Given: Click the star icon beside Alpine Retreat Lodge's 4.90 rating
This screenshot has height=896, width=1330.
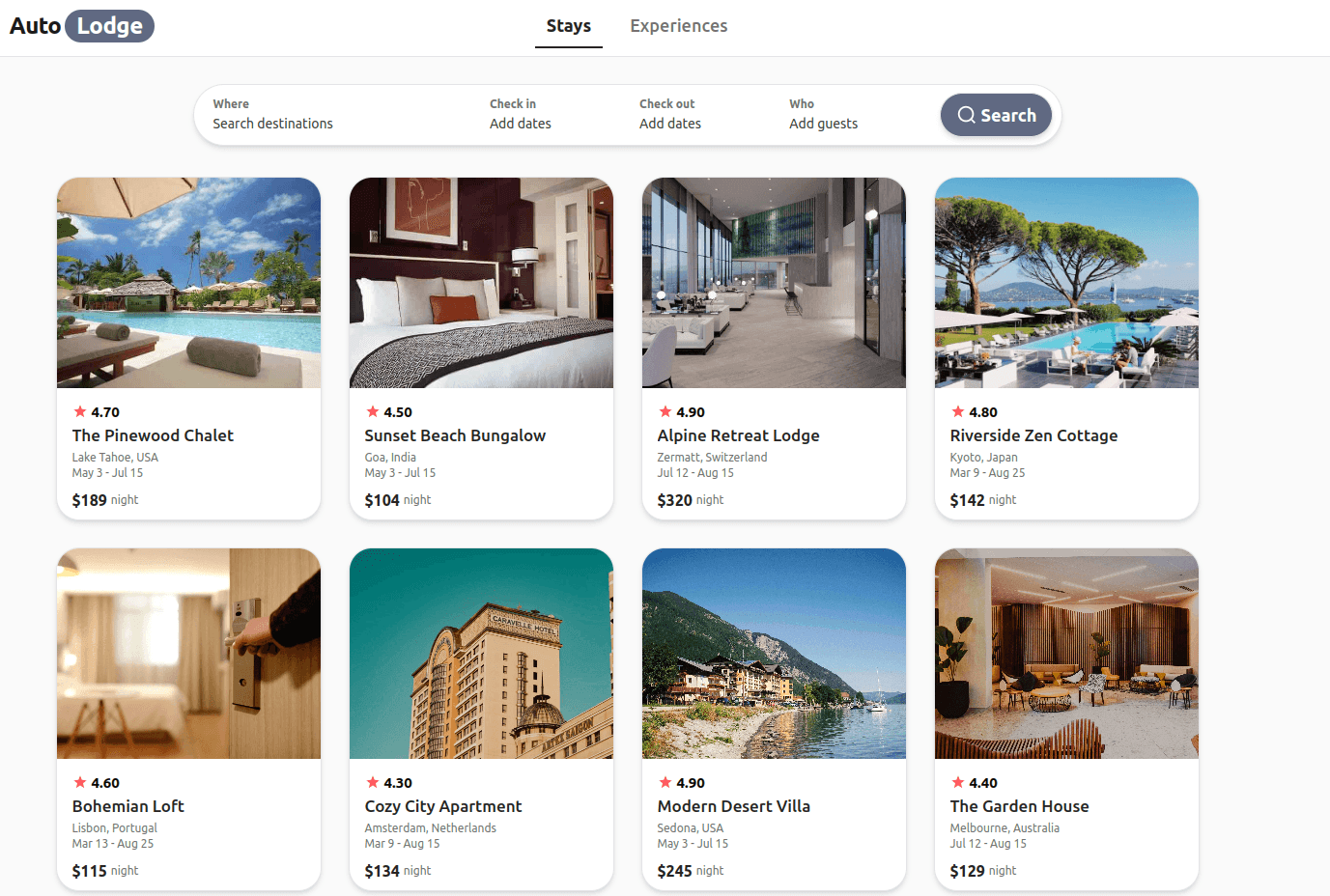Looking at the screenshot, I should pos(665,411).
